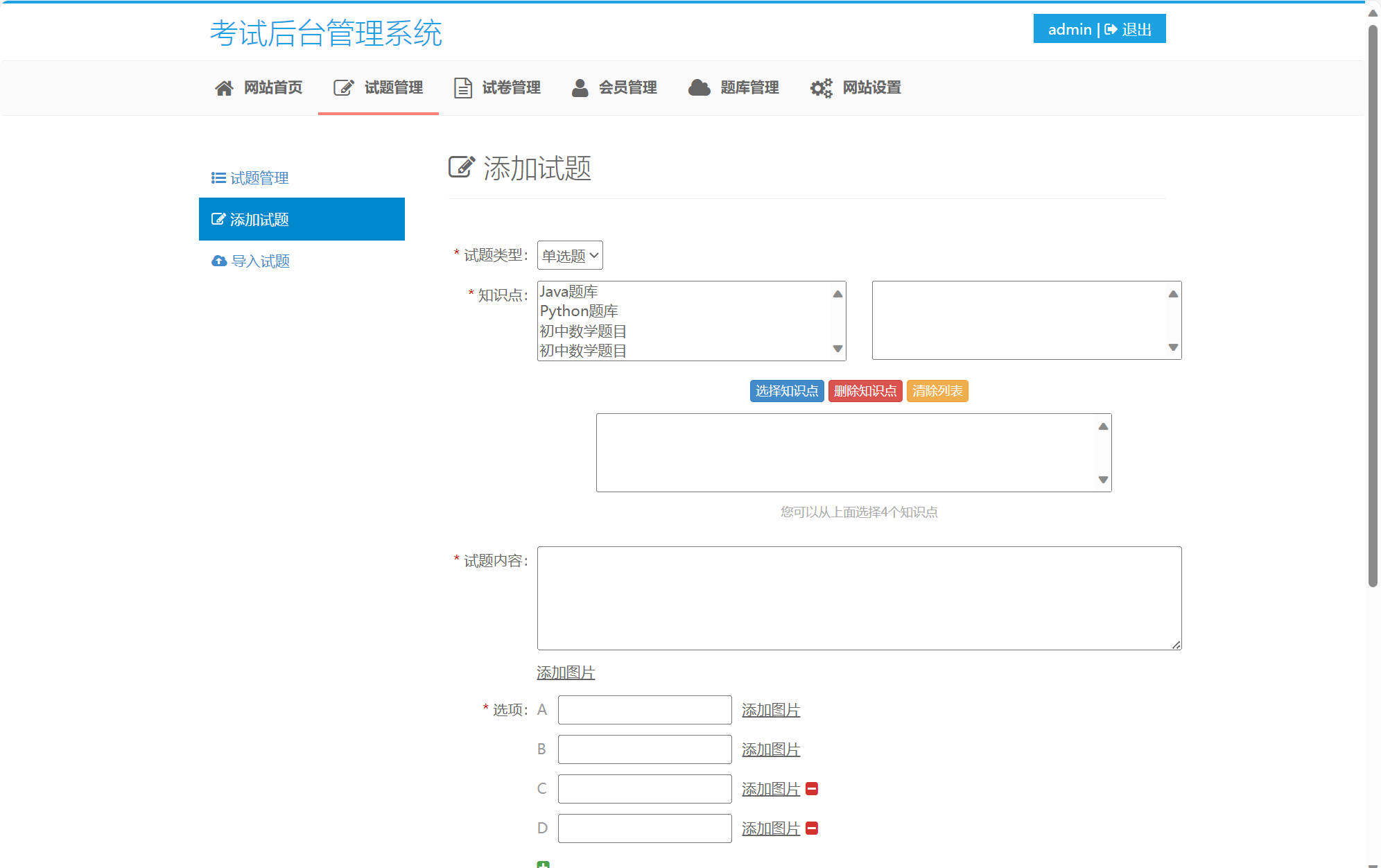Select the pencil icon for 试题管理
1381x868 pixels.
tap(342, 87)
